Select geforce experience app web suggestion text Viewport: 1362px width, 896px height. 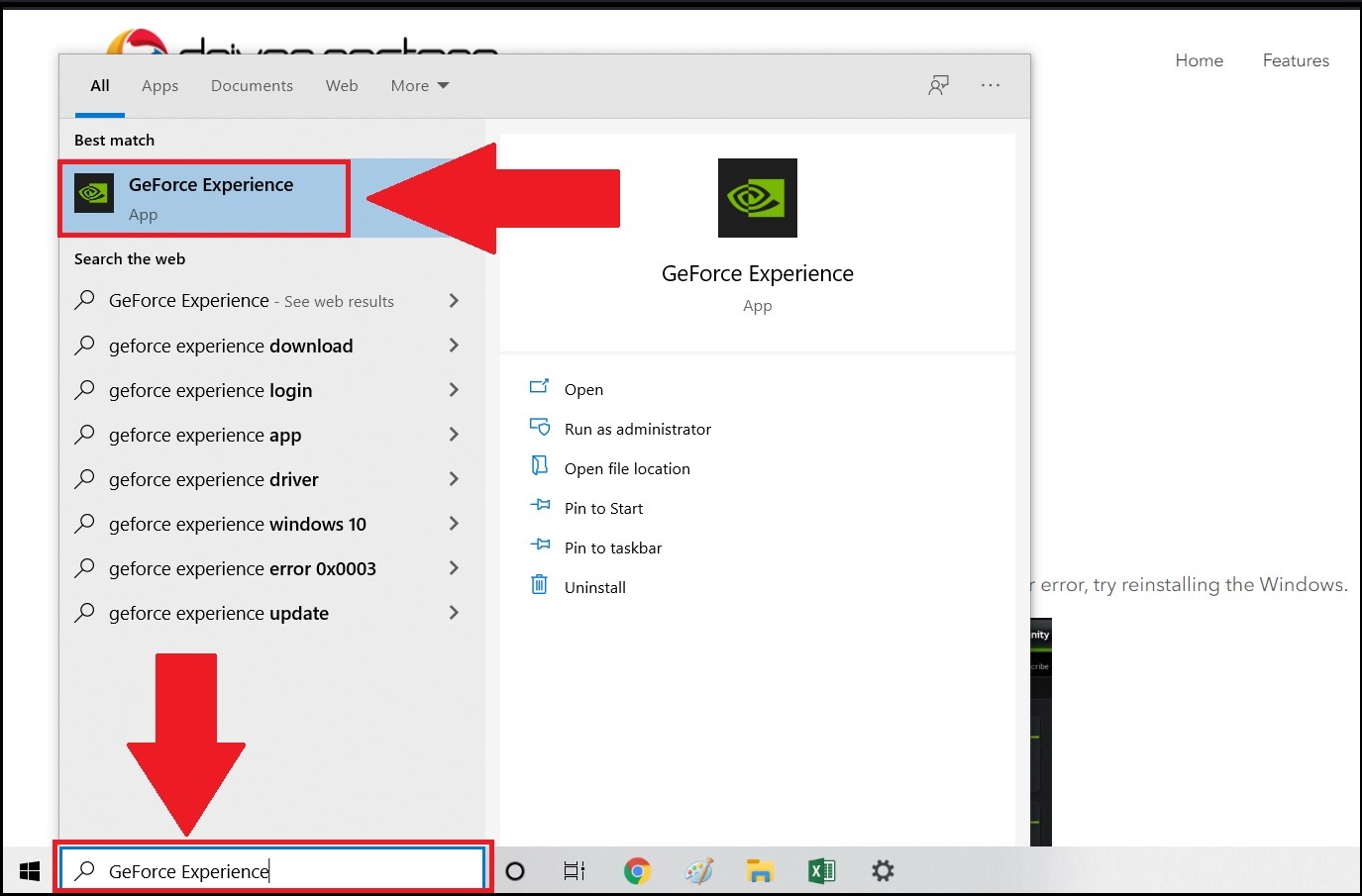click(205, 435)
